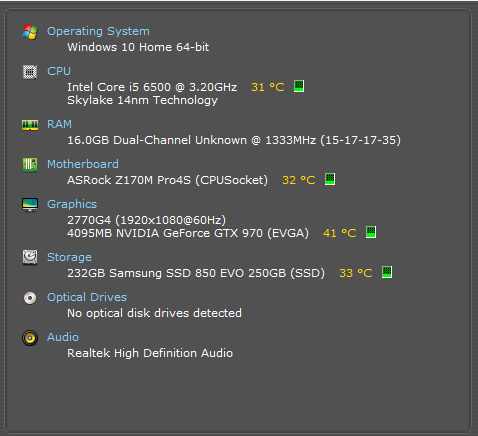Click the Windows flag Operating System icon
Screen dimensions: 478x436
(x=30, y=32)
